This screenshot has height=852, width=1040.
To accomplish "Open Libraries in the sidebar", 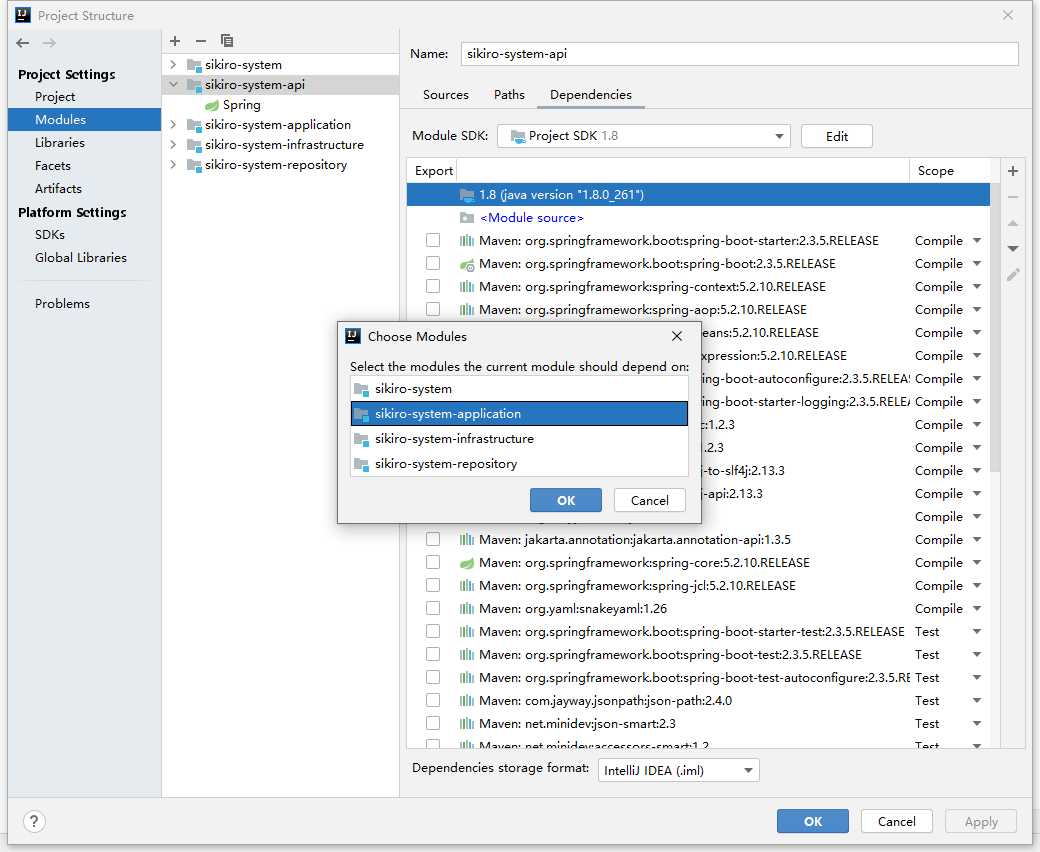I will pyautogui.click(x=60, y=143).
